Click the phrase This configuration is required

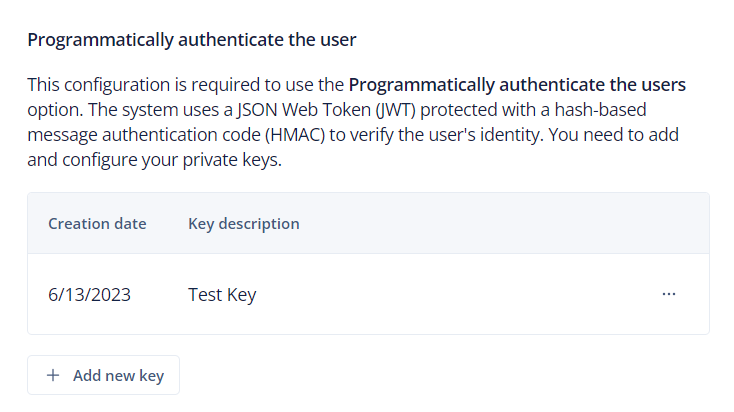tap(126, 84)
